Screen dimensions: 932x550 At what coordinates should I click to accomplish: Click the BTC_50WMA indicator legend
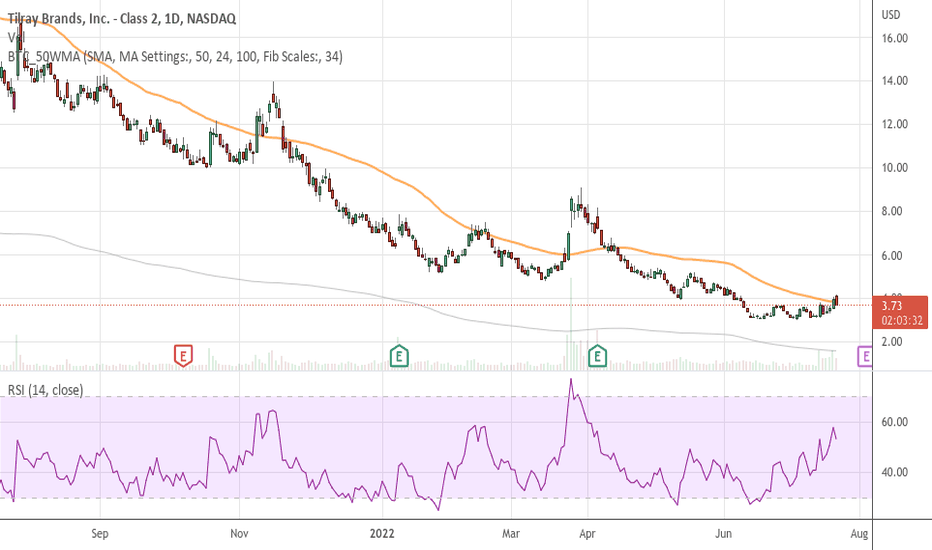pos(175,56)
